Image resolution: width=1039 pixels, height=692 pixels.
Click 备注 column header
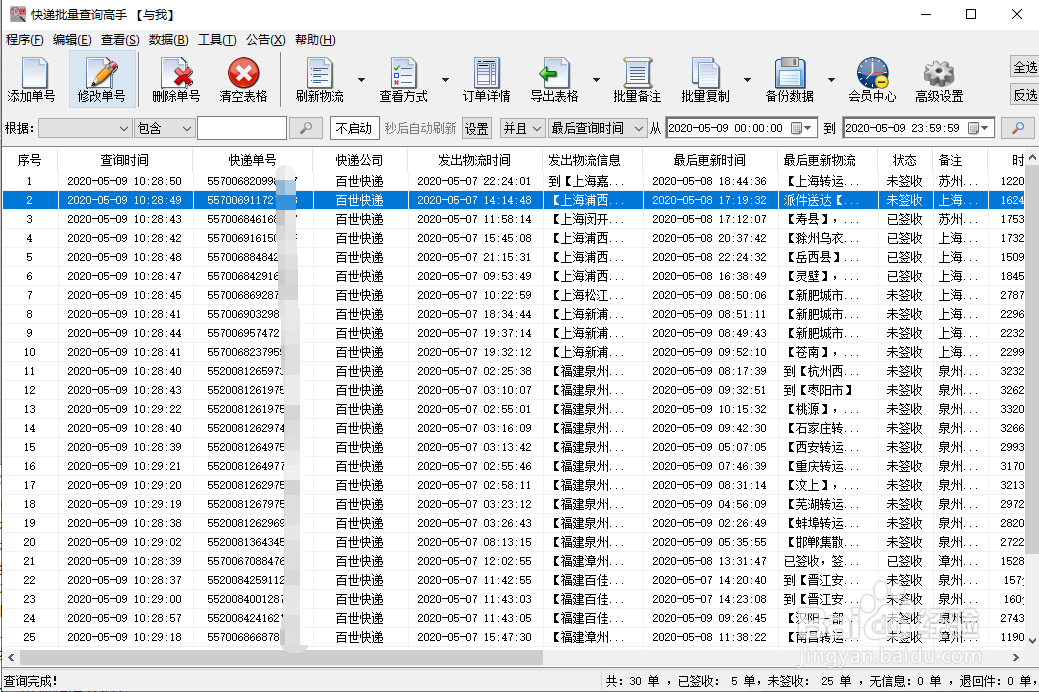tap(950, 160)
